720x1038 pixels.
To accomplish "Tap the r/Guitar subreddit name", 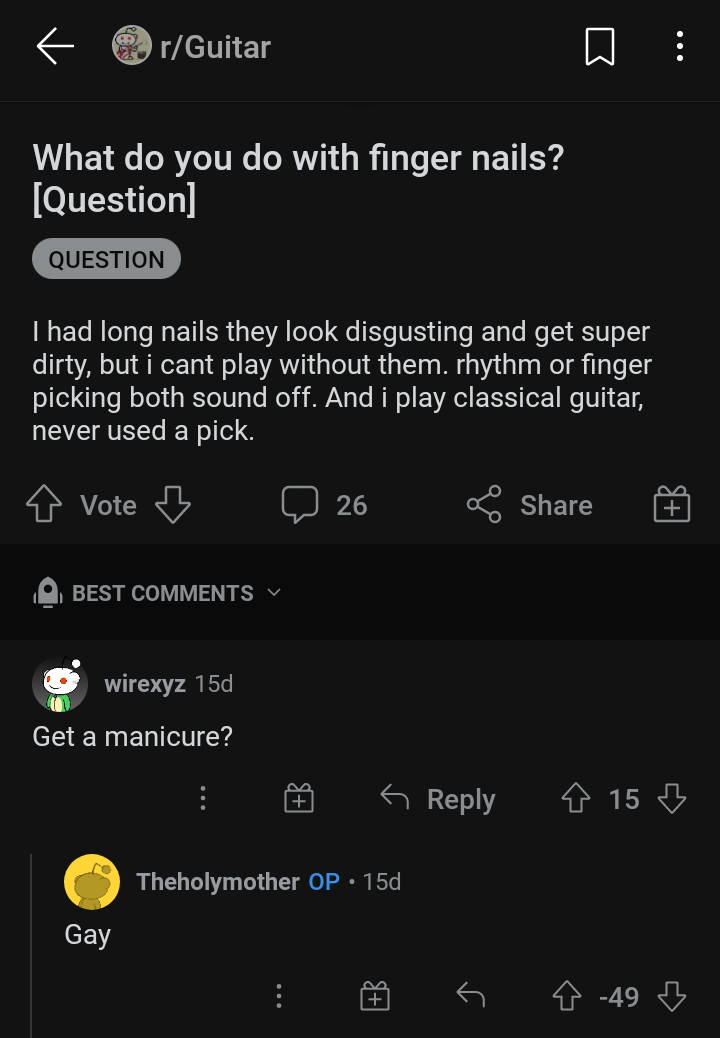I will 215,47.
